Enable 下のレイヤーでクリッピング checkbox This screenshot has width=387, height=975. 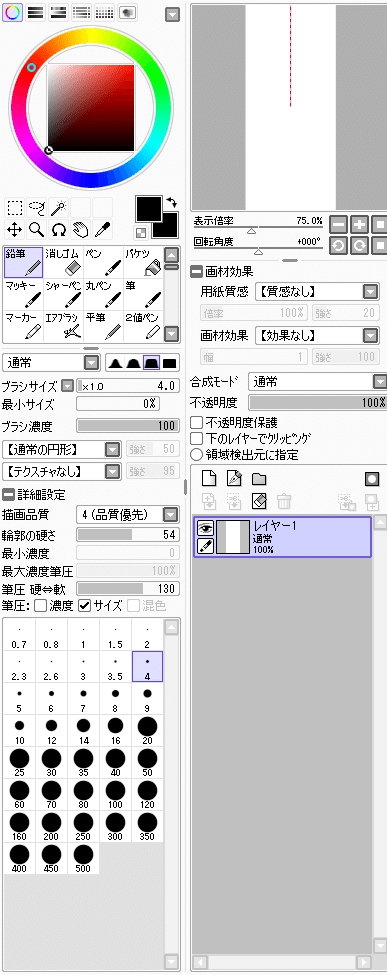197,438
